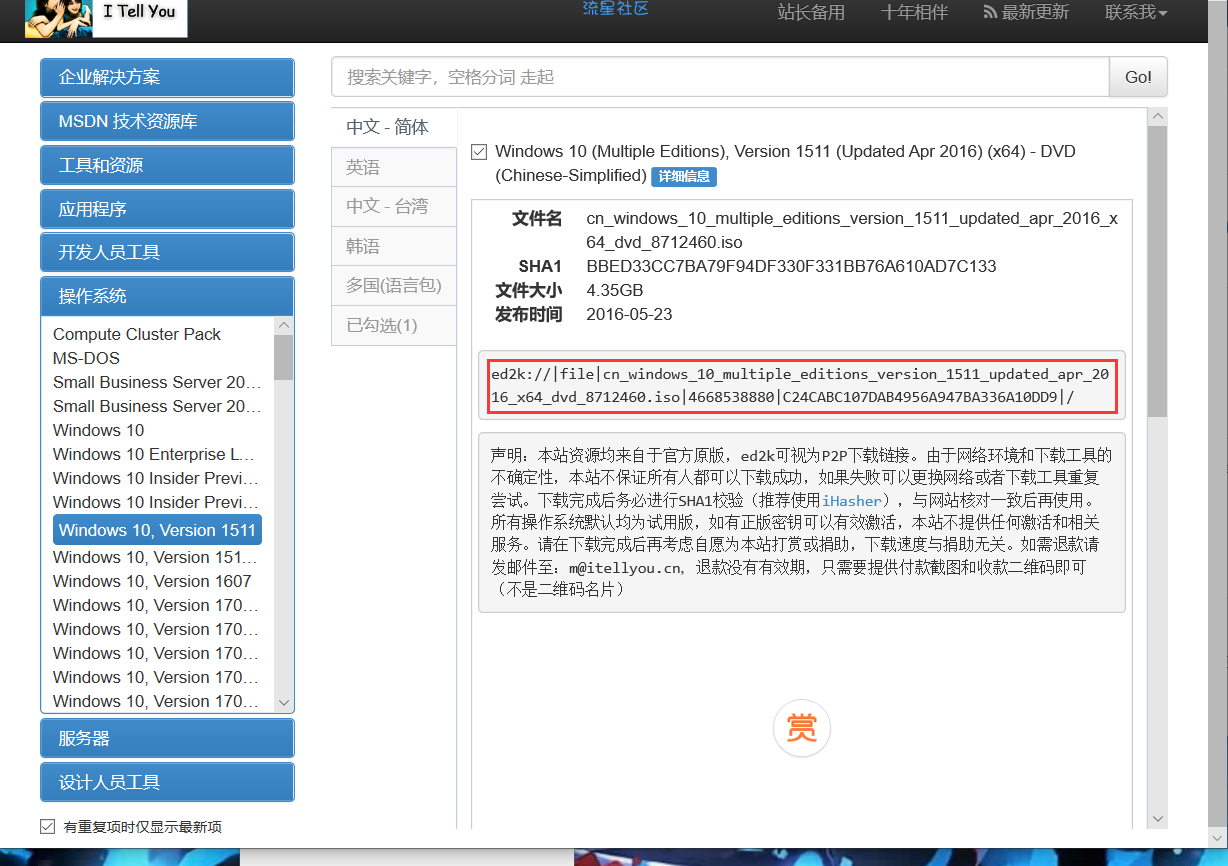This screenshot has width=1228, height=866.
Task: Switch to the 中文 - 简体 tab
Action: pos(393,127)
